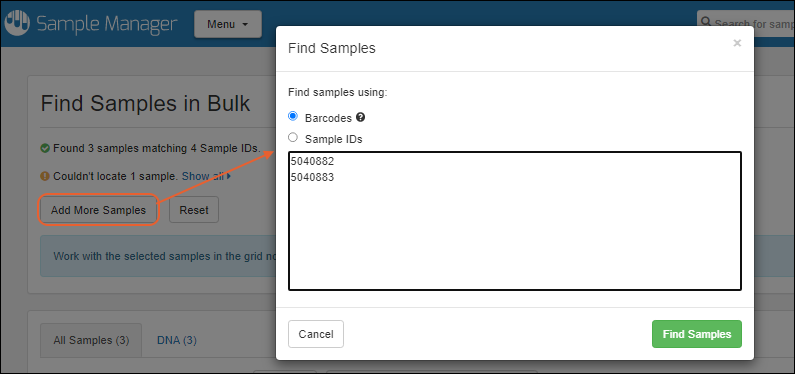Select the Barcodes radio button
The height and width of the screenshot is (374, 795).
tap(293, 117)
